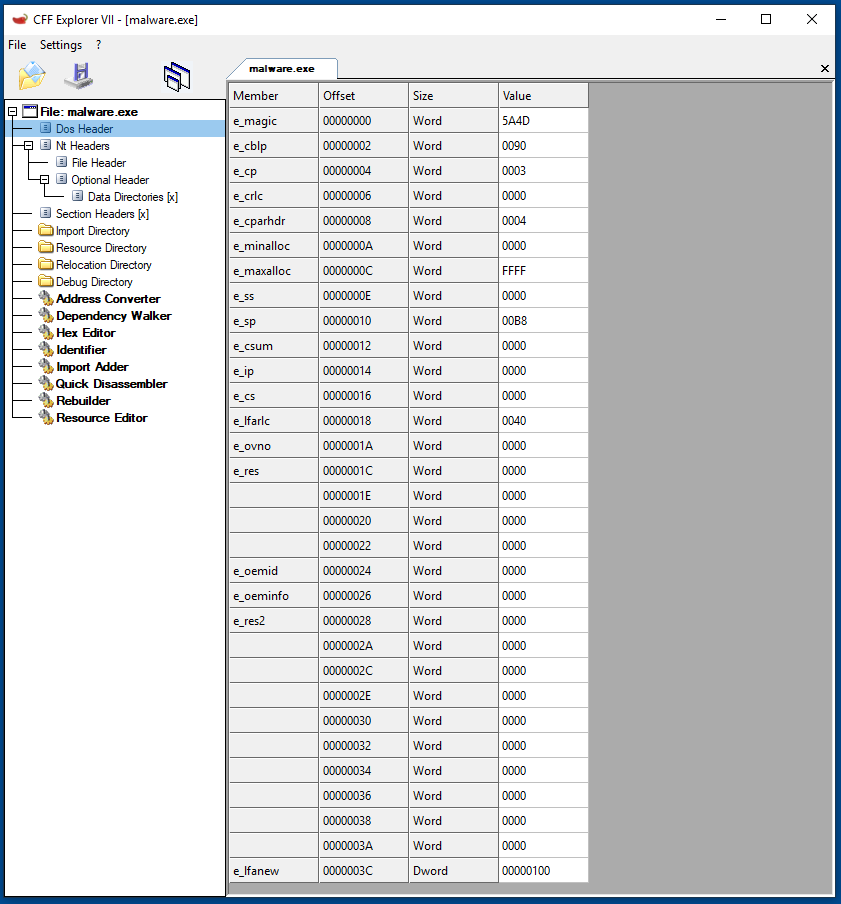This screenshot has height=904, width=841.
Task: Open the Settings menu
Action: 61,45
